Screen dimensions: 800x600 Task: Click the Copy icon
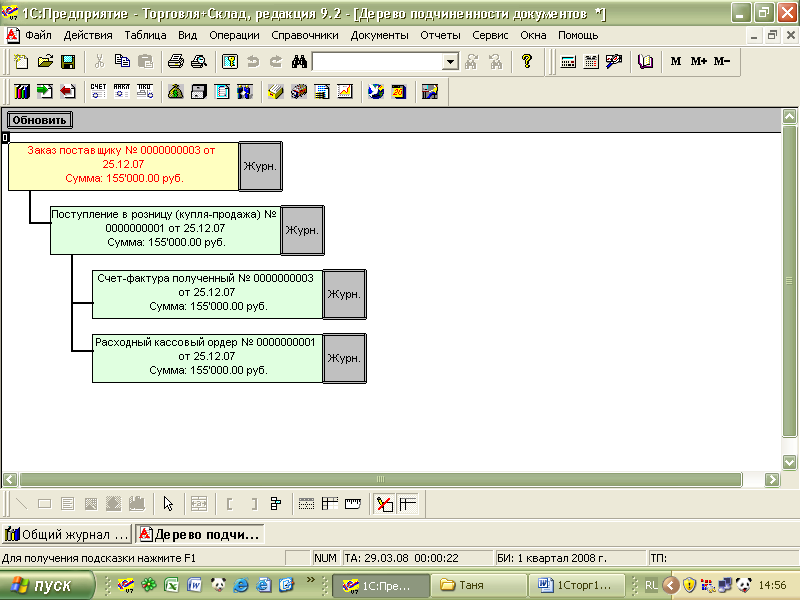pos(122,62)
